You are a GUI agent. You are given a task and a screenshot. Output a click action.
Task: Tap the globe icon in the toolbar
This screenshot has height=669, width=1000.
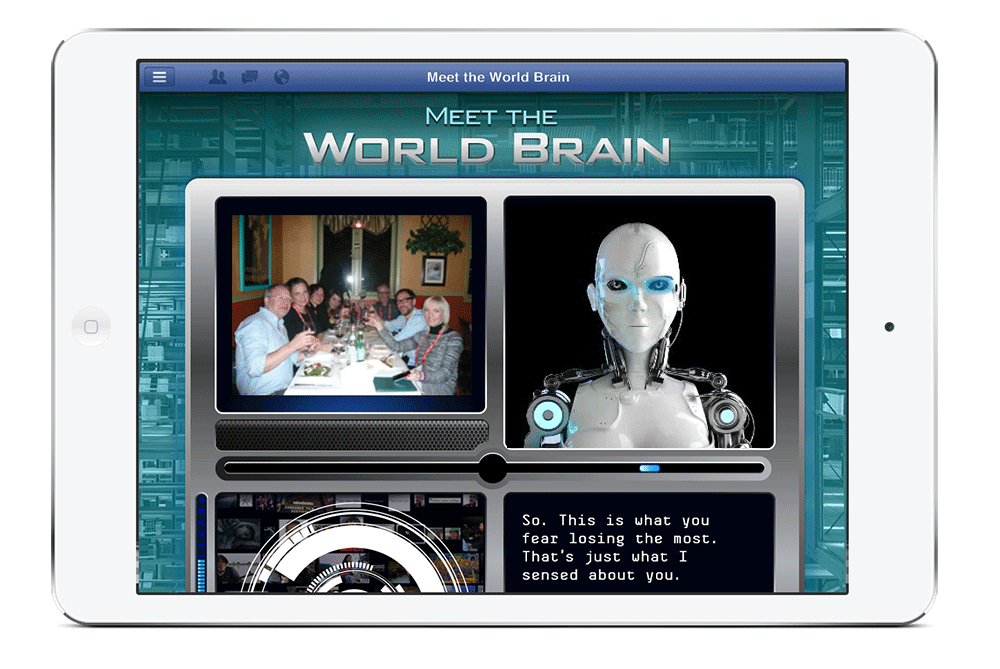pyautogui.click(x=280, y=76)
